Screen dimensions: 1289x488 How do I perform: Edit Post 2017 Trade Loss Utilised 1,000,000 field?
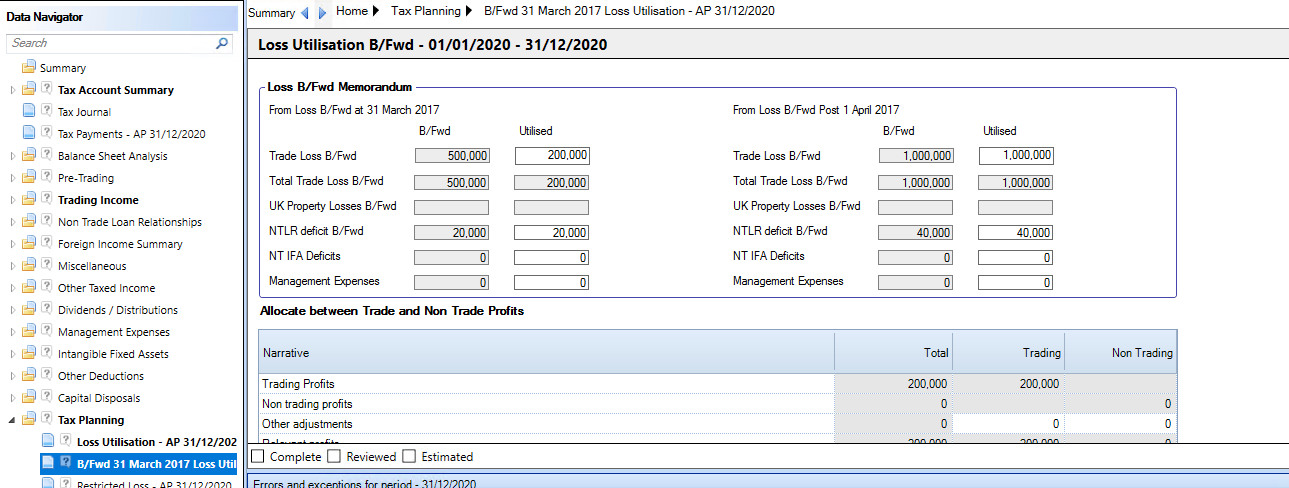click(x=1016, y=156)
